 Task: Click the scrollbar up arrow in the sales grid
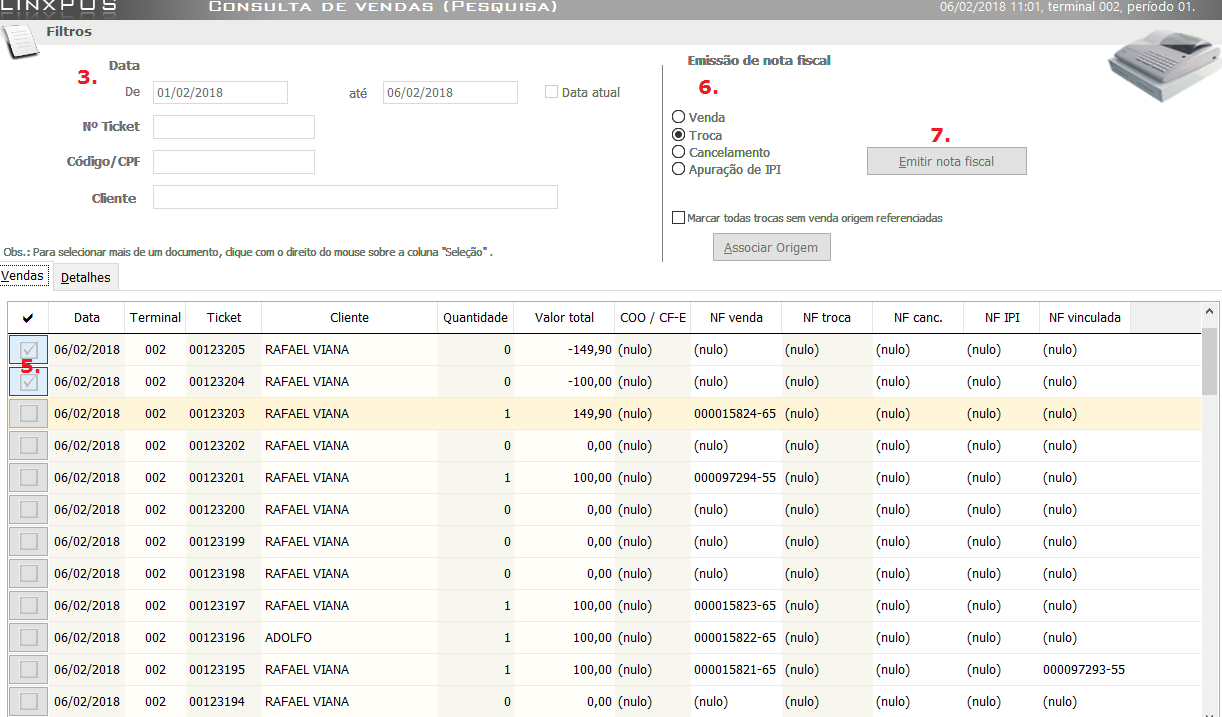point(1210,312)
